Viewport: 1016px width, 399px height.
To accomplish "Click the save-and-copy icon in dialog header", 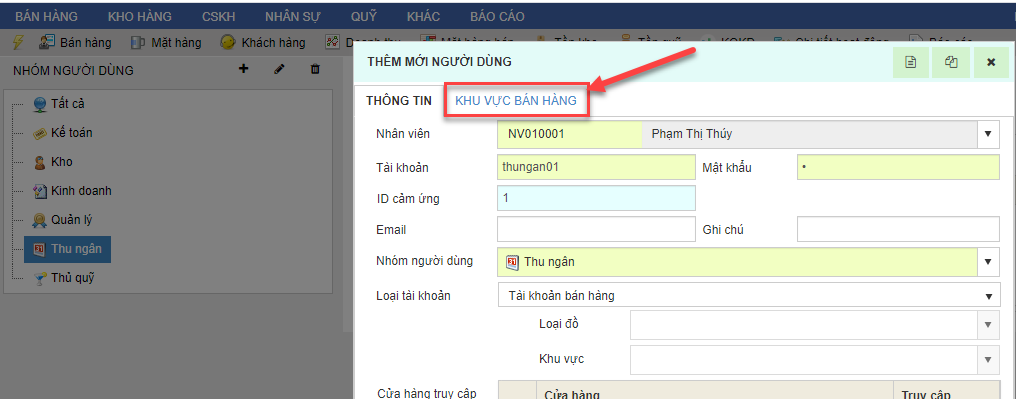I will pos(951,62).
